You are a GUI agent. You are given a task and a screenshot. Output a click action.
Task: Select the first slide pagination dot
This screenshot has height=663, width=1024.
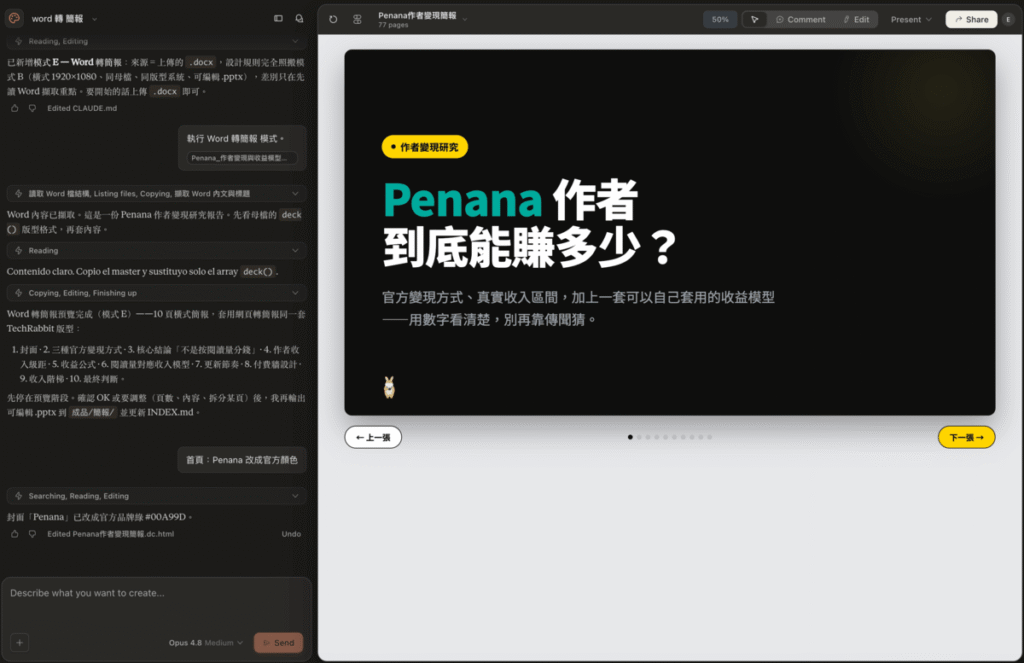(x=630, y=437)
